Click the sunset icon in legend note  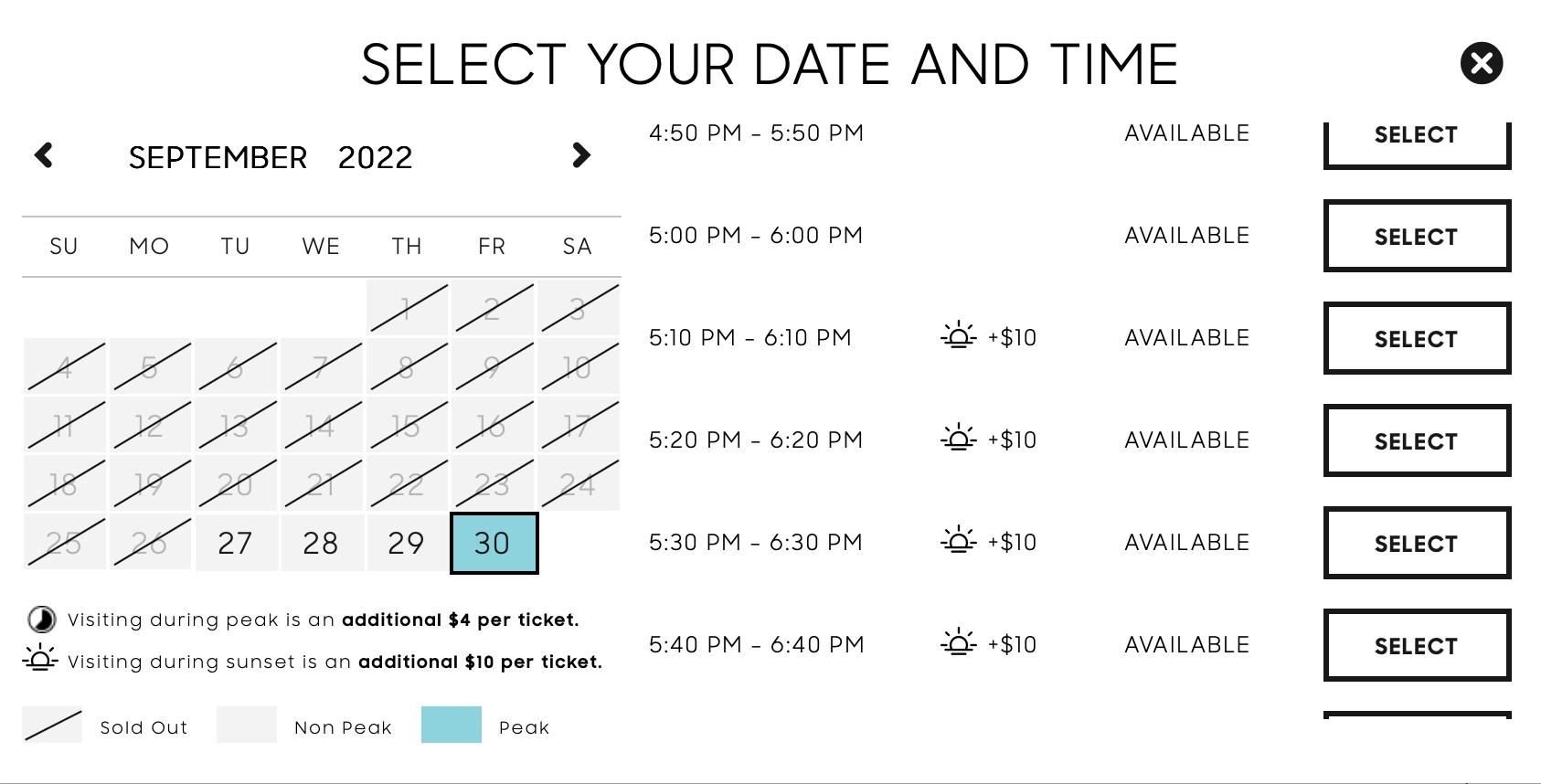[x=40, y=659]
